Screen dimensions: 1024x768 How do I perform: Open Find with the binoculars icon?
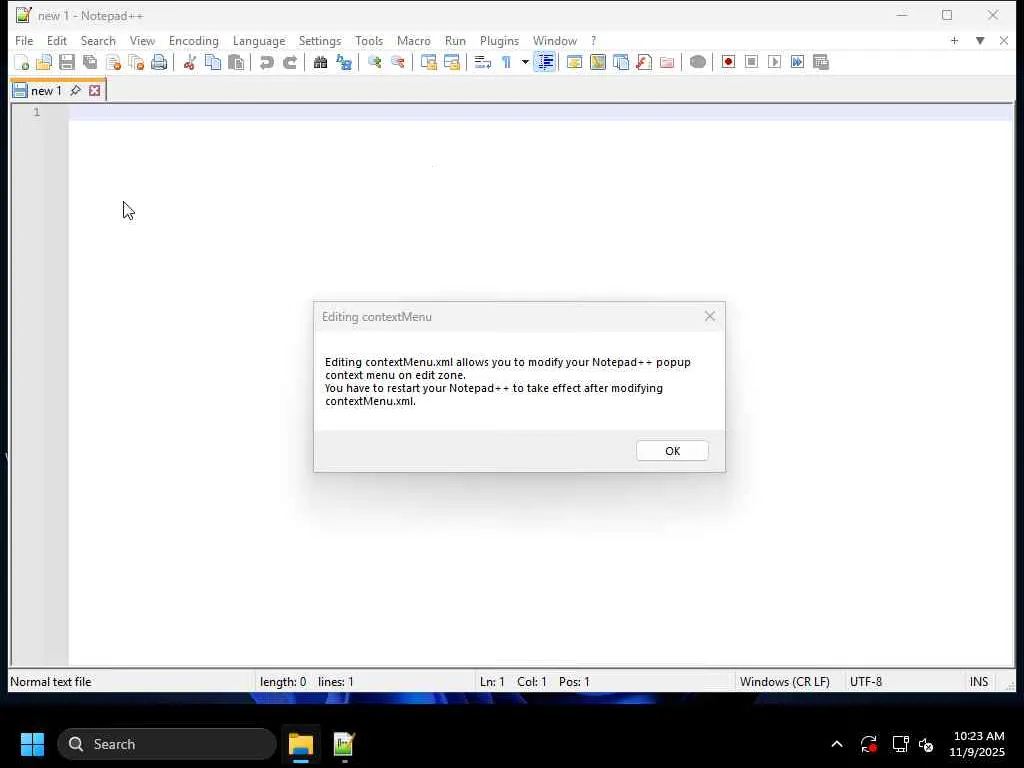[x=320, y=62]
